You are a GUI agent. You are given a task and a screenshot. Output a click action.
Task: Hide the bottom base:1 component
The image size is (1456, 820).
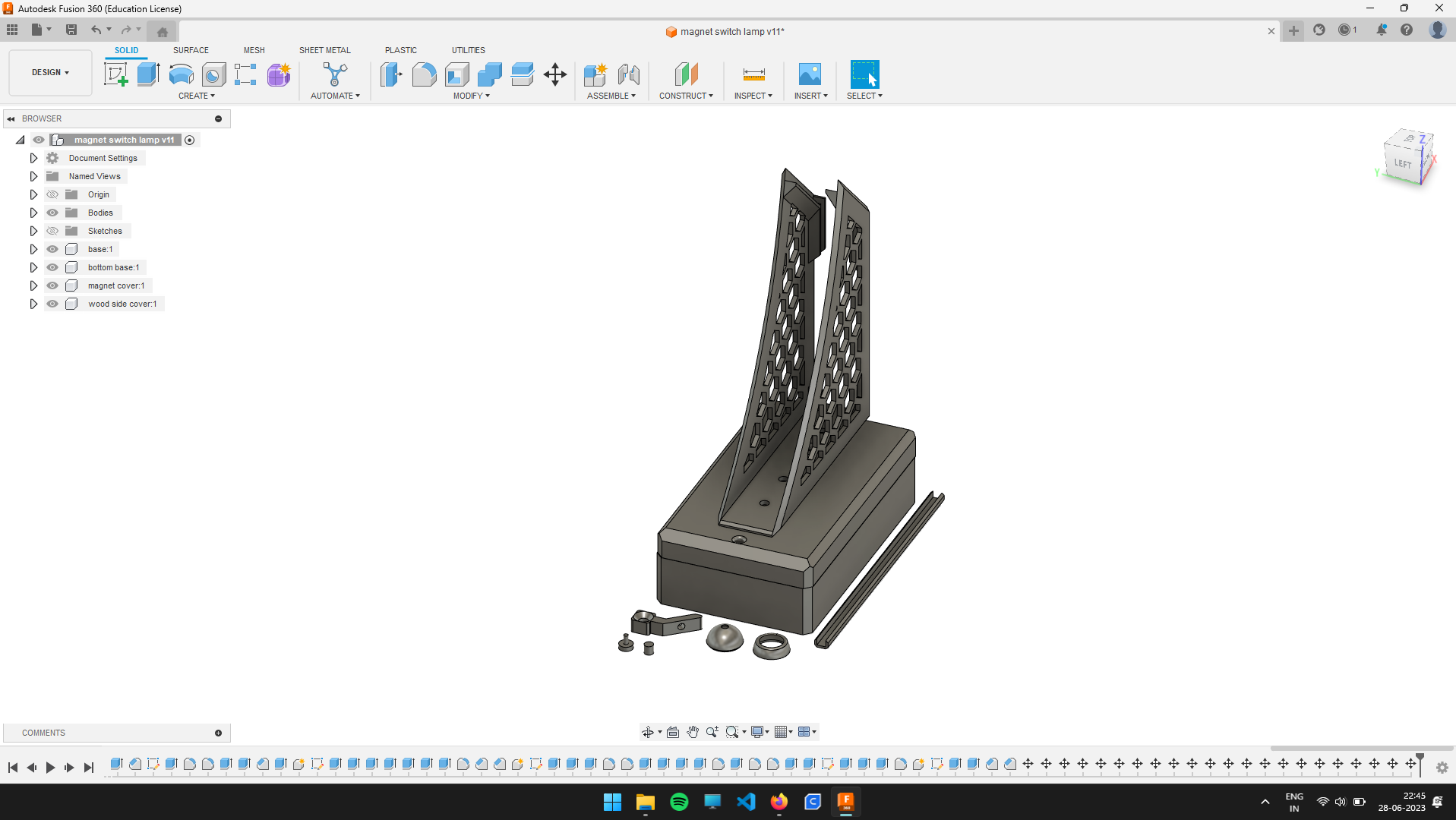tap(52, 267)
